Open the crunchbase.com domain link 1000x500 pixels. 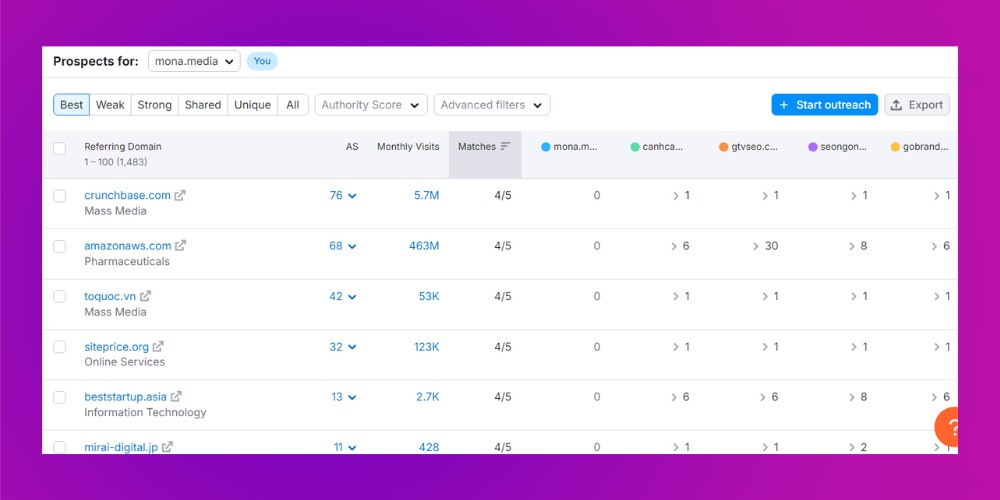[x=128, y=195]
